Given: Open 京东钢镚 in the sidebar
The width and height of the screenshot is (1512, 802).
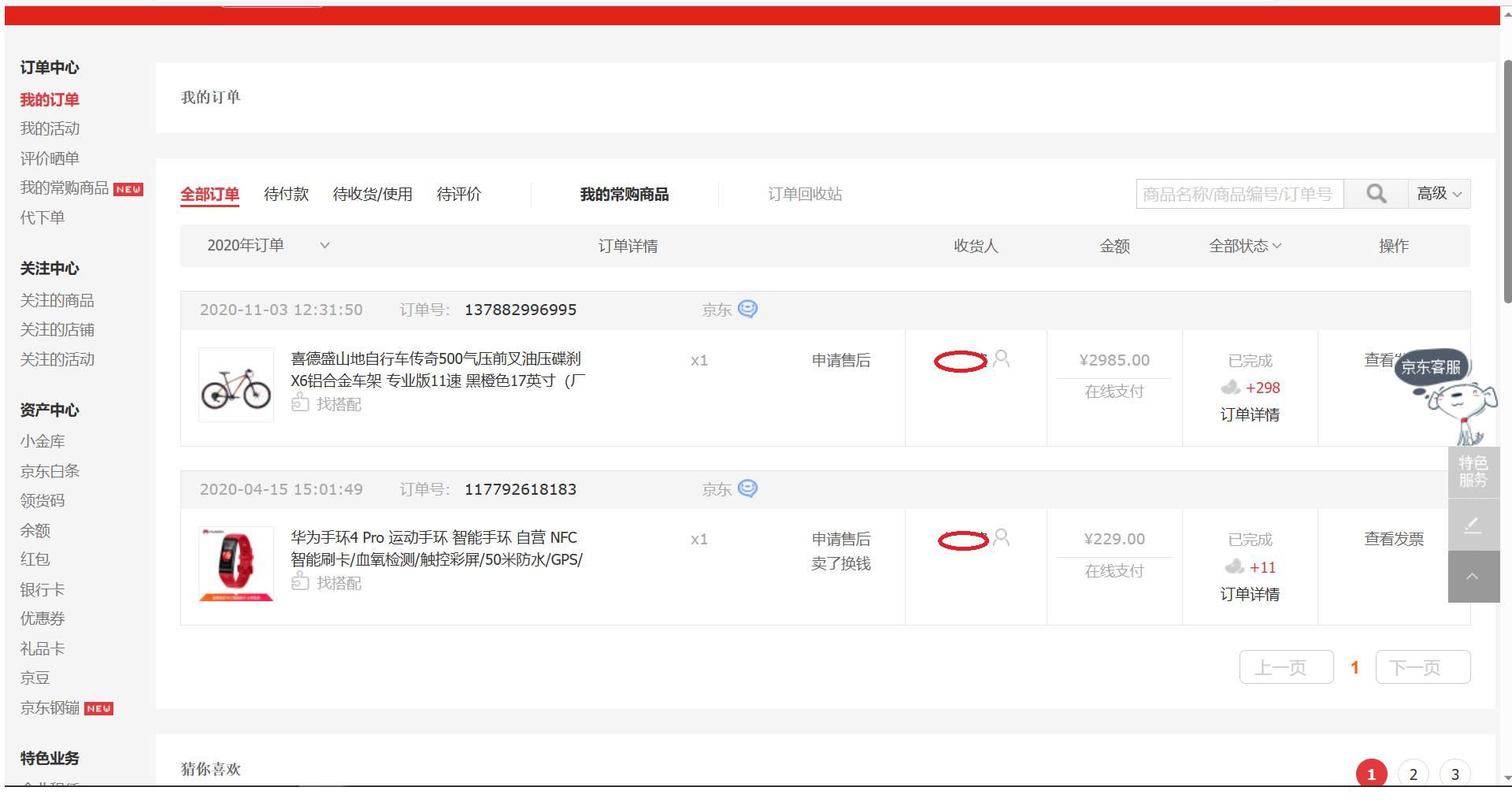Looking at the screenshot, I should [50, 707].
